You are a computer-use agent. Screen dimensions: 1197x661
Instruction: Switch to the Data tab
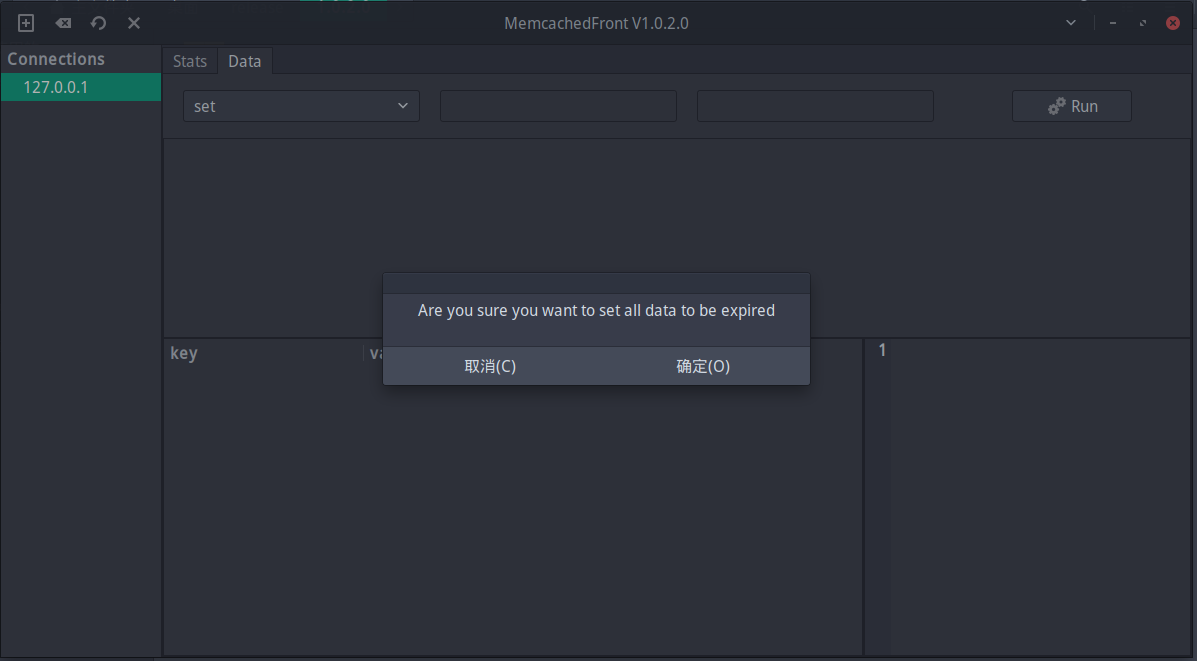(244, 61)
